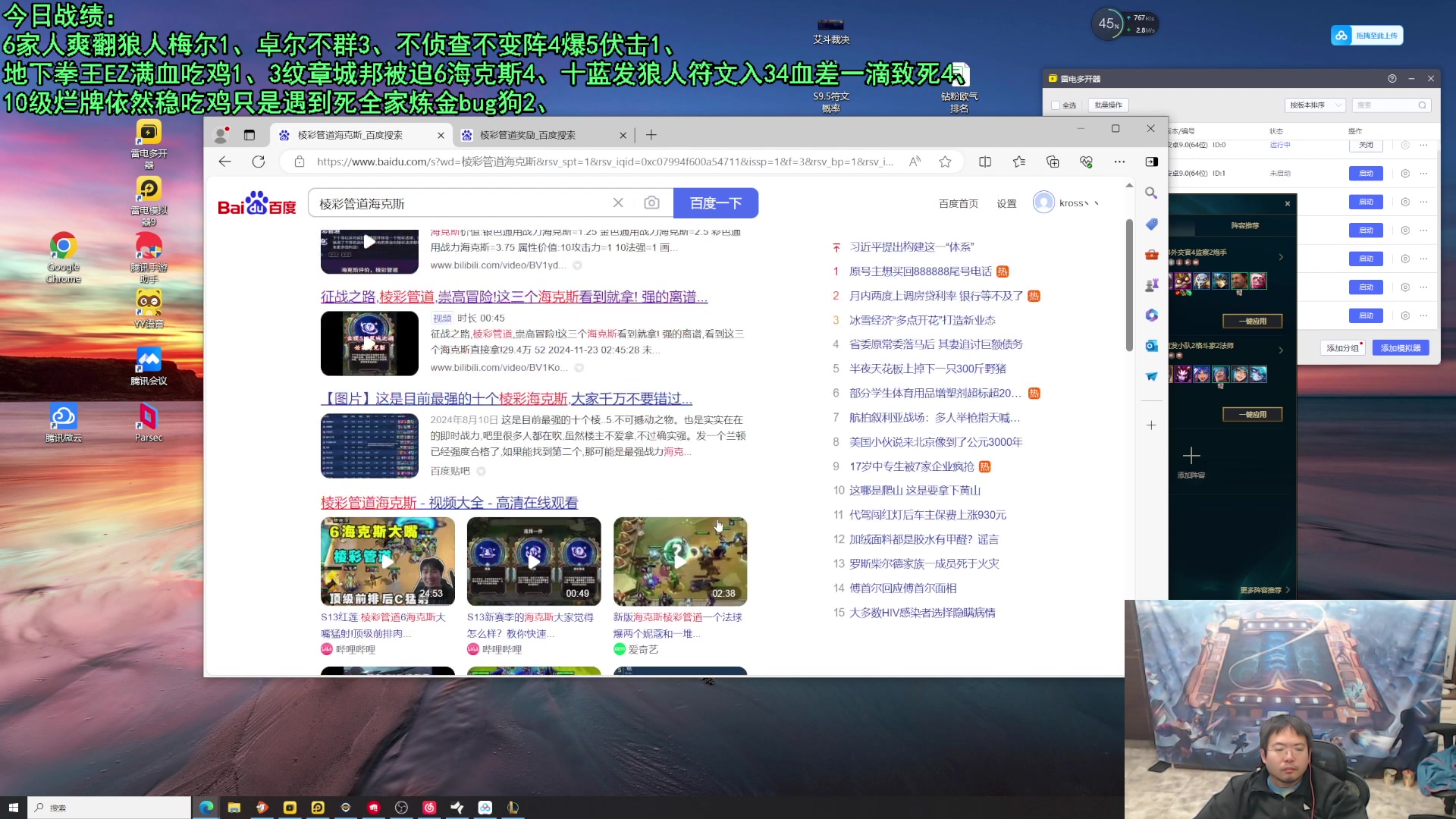Search by image with Baidu camera icon
1456x819 pixels.
[651, 203]
